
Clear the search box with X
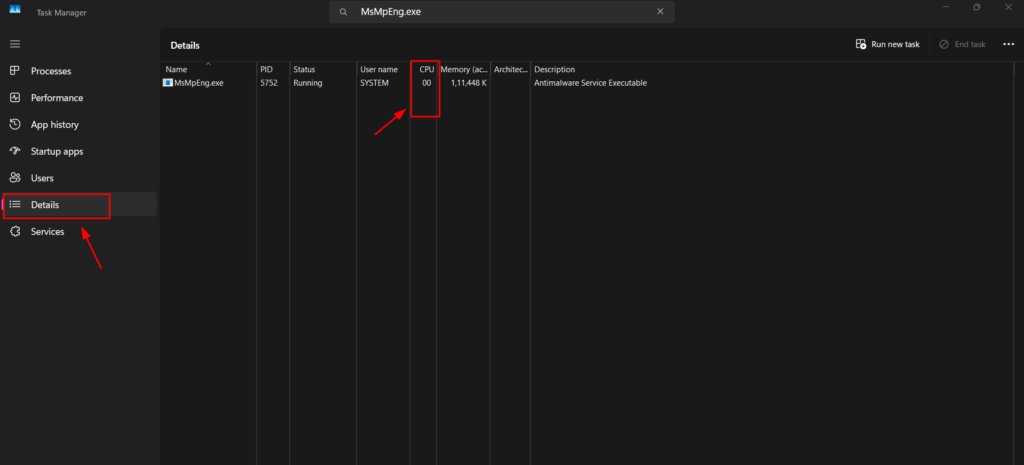660,12
